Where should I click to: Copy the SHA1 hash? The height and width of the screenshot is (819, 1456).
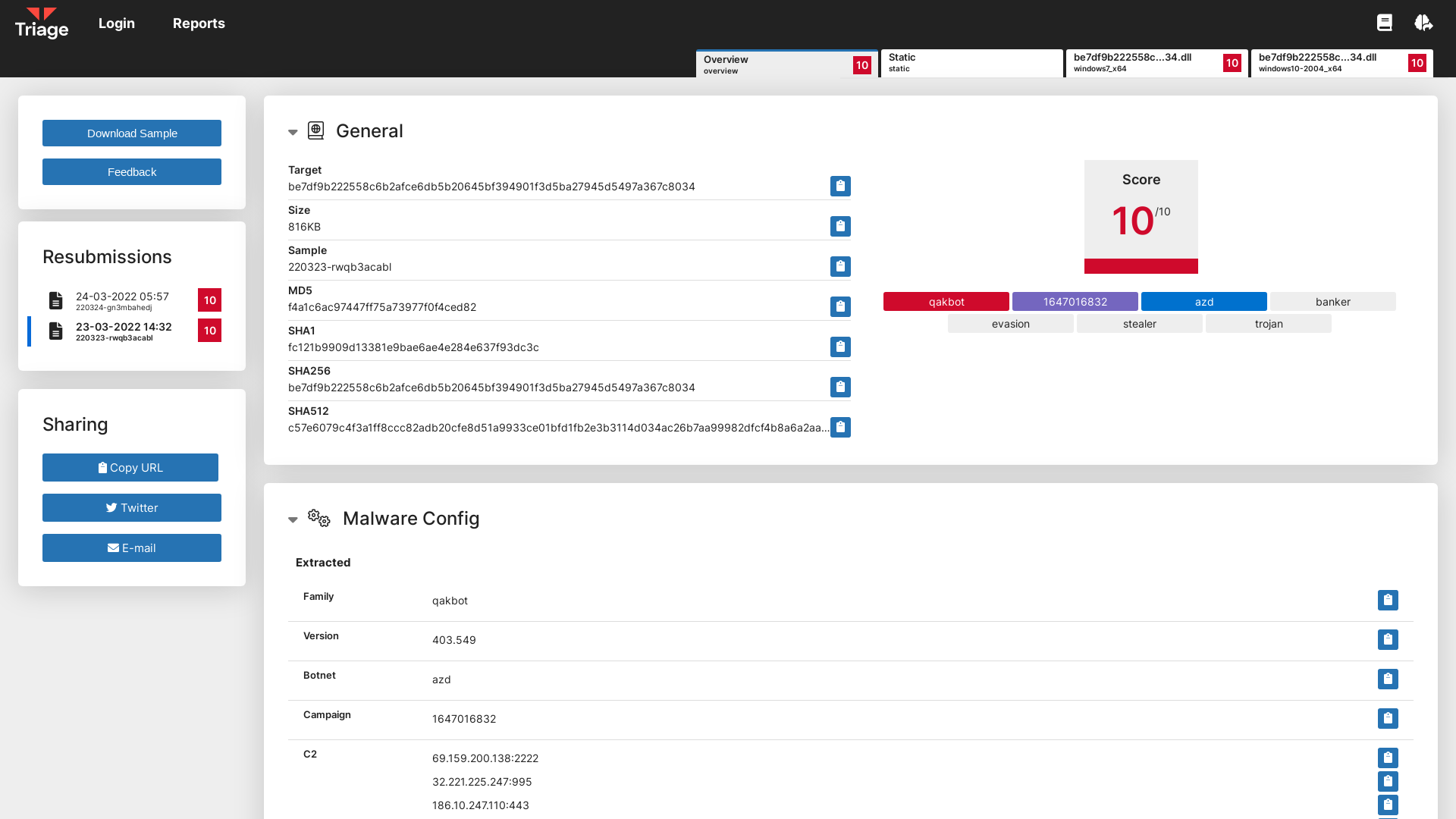tap(840, 347)
